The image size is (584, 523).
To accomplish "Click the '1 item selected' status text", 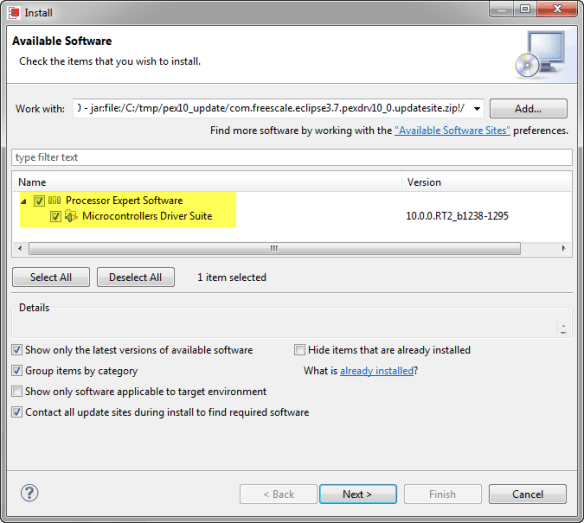I will click(232, 277).
